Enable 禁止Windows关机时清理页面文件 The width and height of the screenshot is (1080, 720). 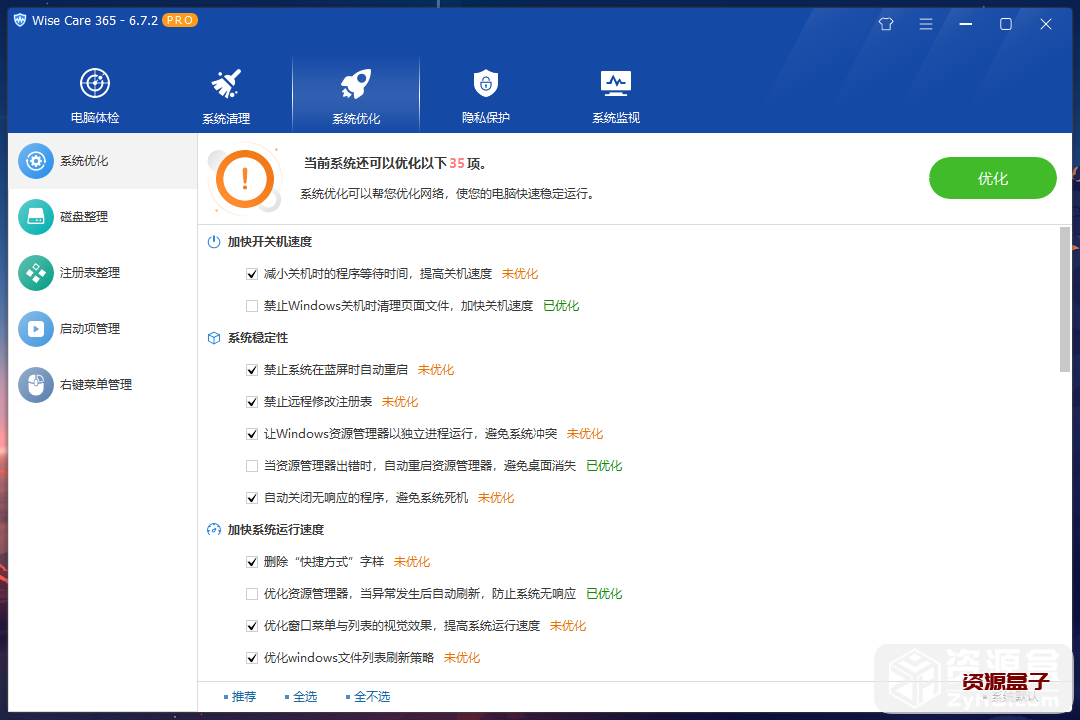tap(252, 305)
